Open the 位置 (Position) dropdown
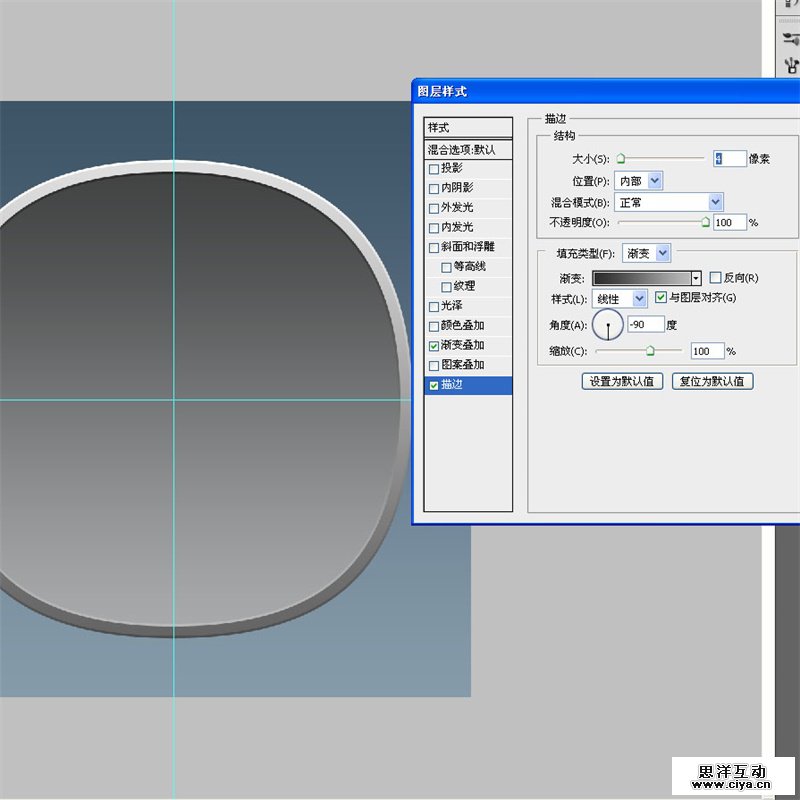This screenshot has height=800, width=800. [x=654, y=181]
